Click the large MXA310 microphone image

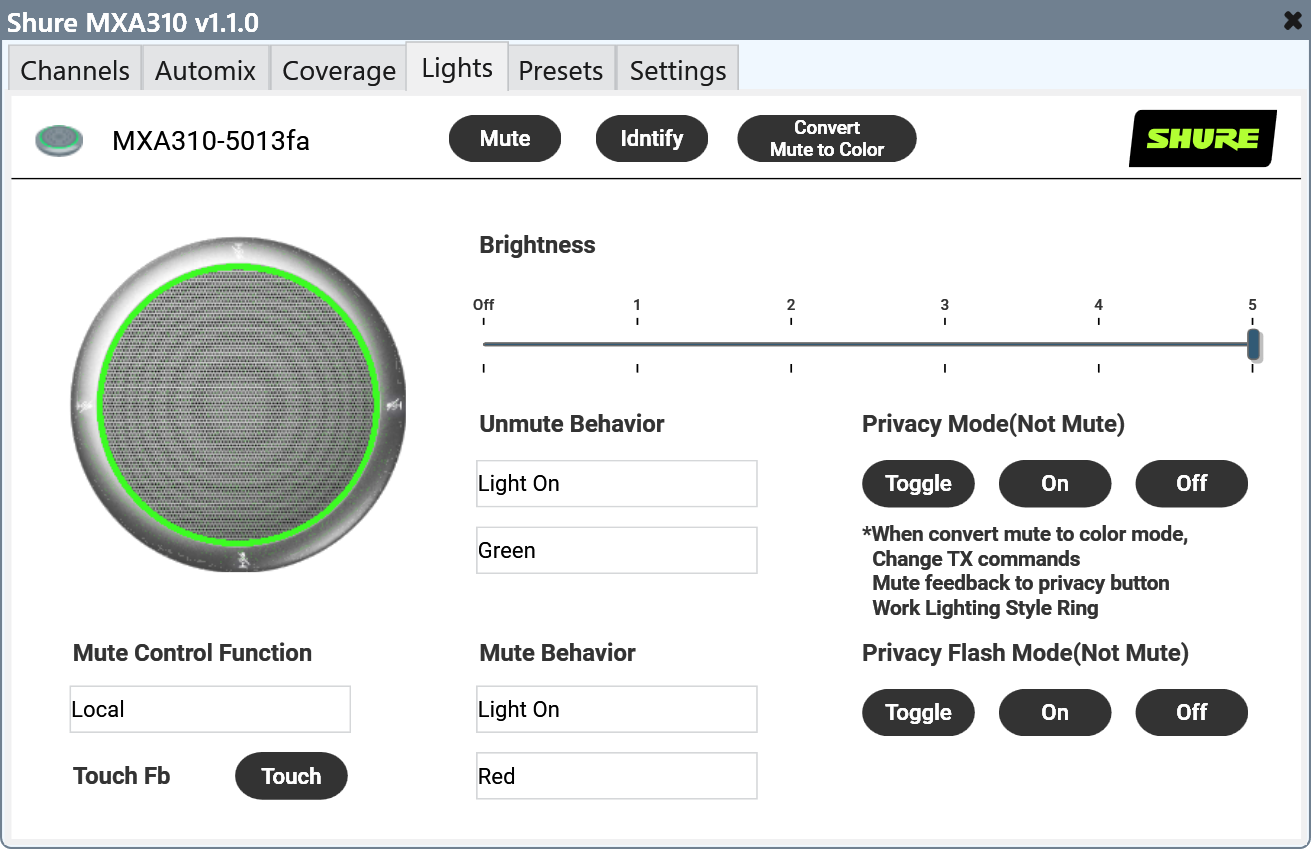[x=239, y=405]
